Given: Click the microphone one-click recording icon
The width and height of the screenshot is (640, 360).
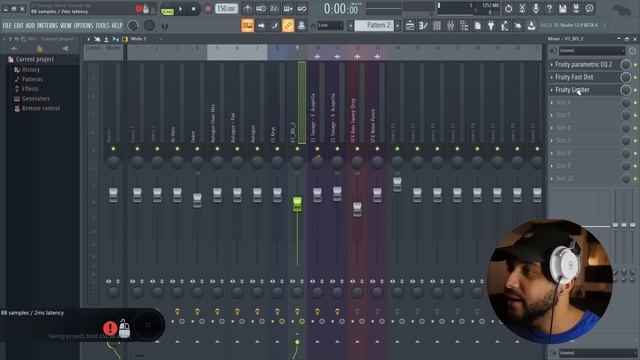Looking at the screenshot, I should coord(536,8).
